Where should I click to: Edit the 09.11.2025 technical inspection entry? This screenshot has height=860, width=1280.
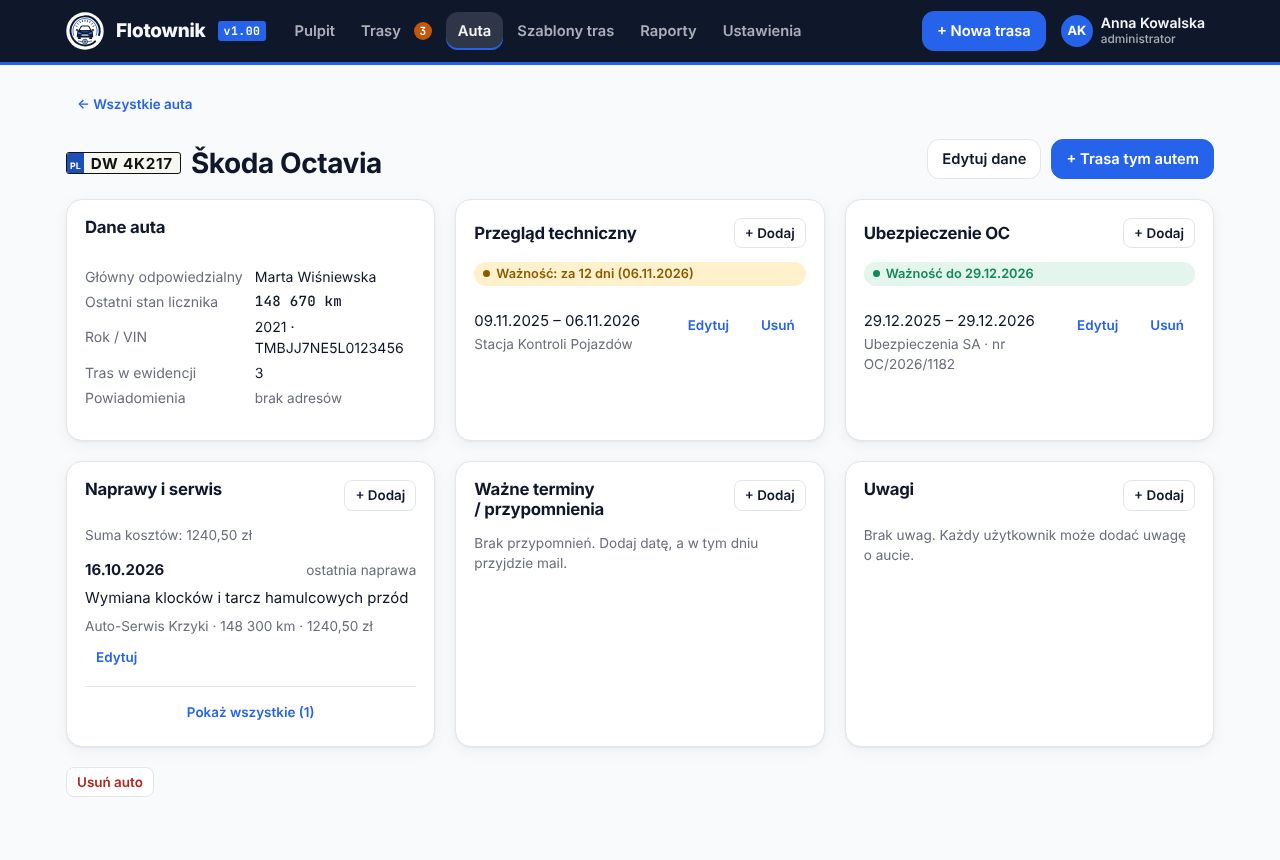(708, 325)
